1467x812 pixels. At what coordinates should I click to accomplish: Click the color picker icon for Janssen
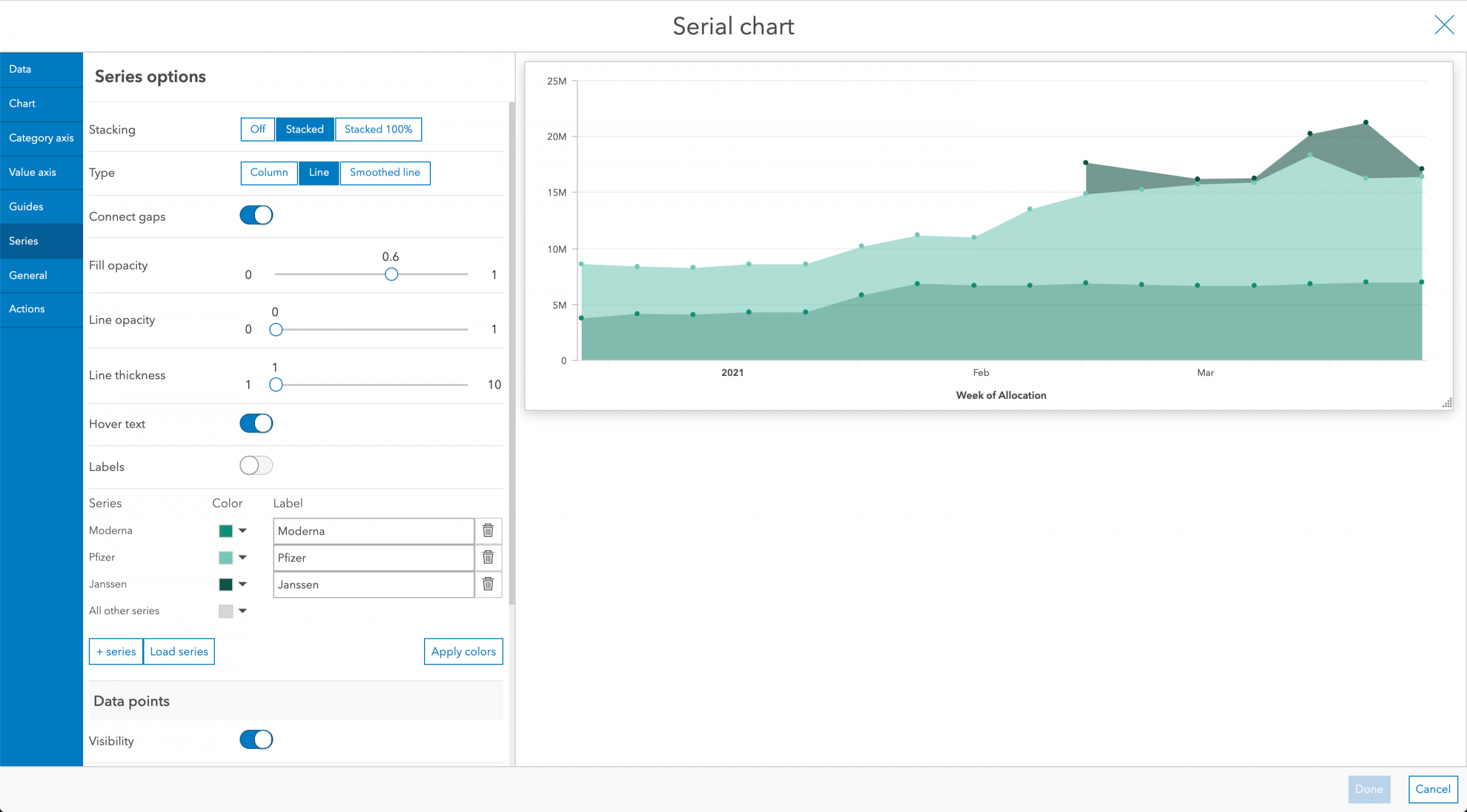click(x=229, y=583)
